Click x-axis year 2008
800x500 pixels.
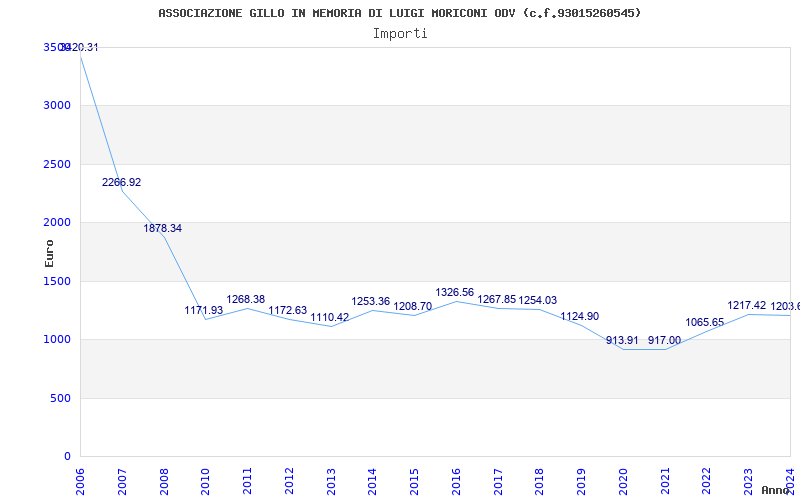[x=164, y=482]
